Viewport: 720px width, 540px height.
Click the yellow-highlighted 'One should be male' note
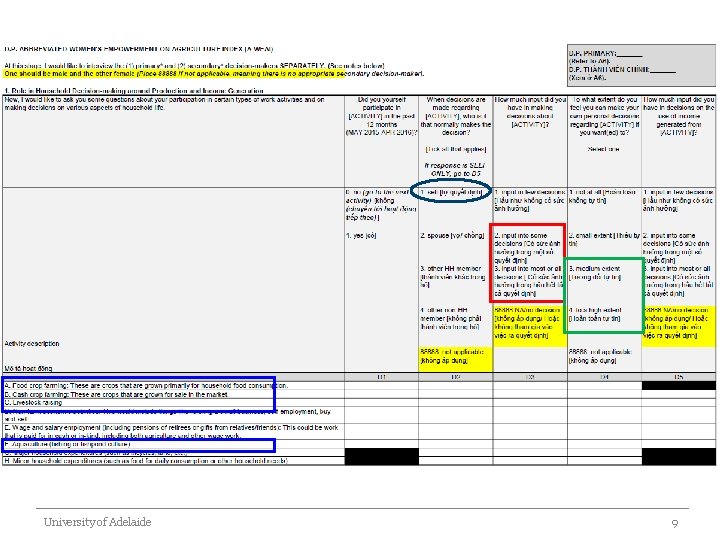214,73
